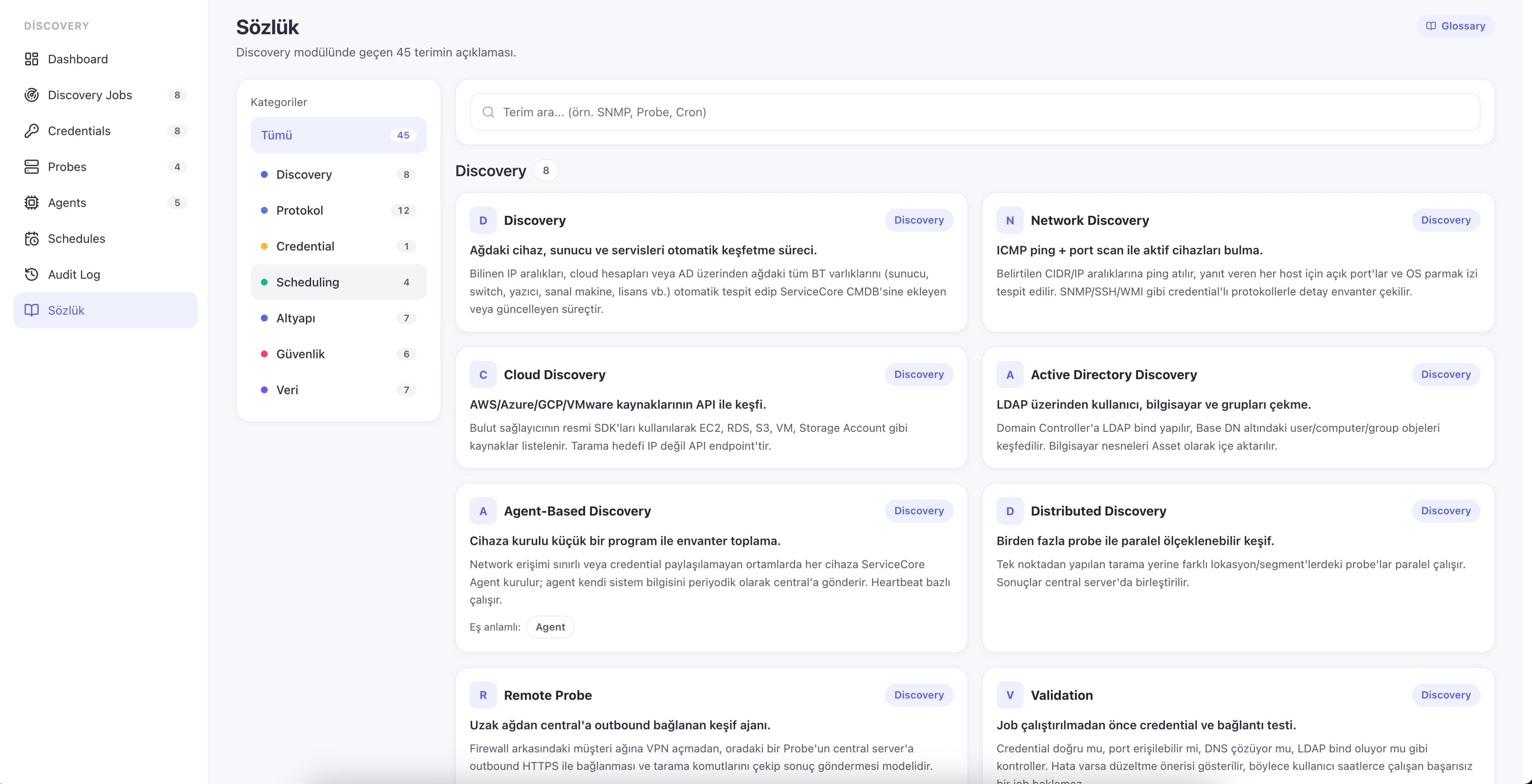Click the Active Directory Discovery title

[1113, 375]
